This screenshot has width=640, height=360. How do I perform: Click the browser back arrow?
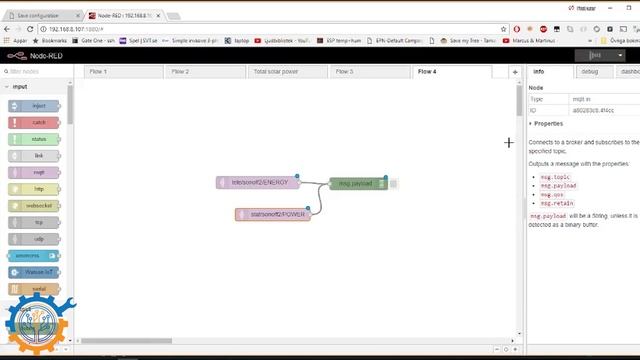pos(7,29)
